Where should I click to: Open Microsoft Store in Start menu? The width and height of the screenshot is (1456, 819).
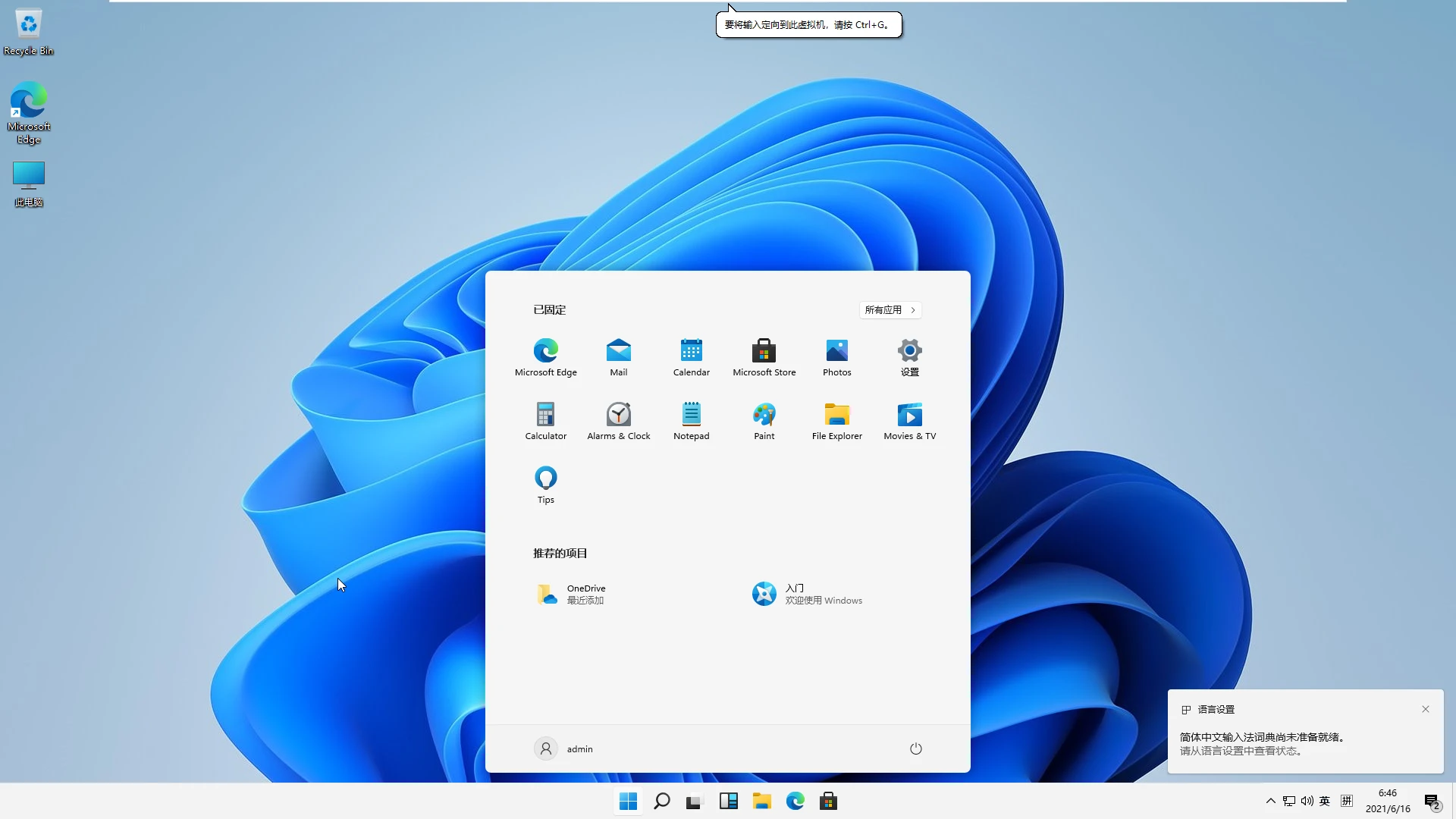tap(764, 357)
